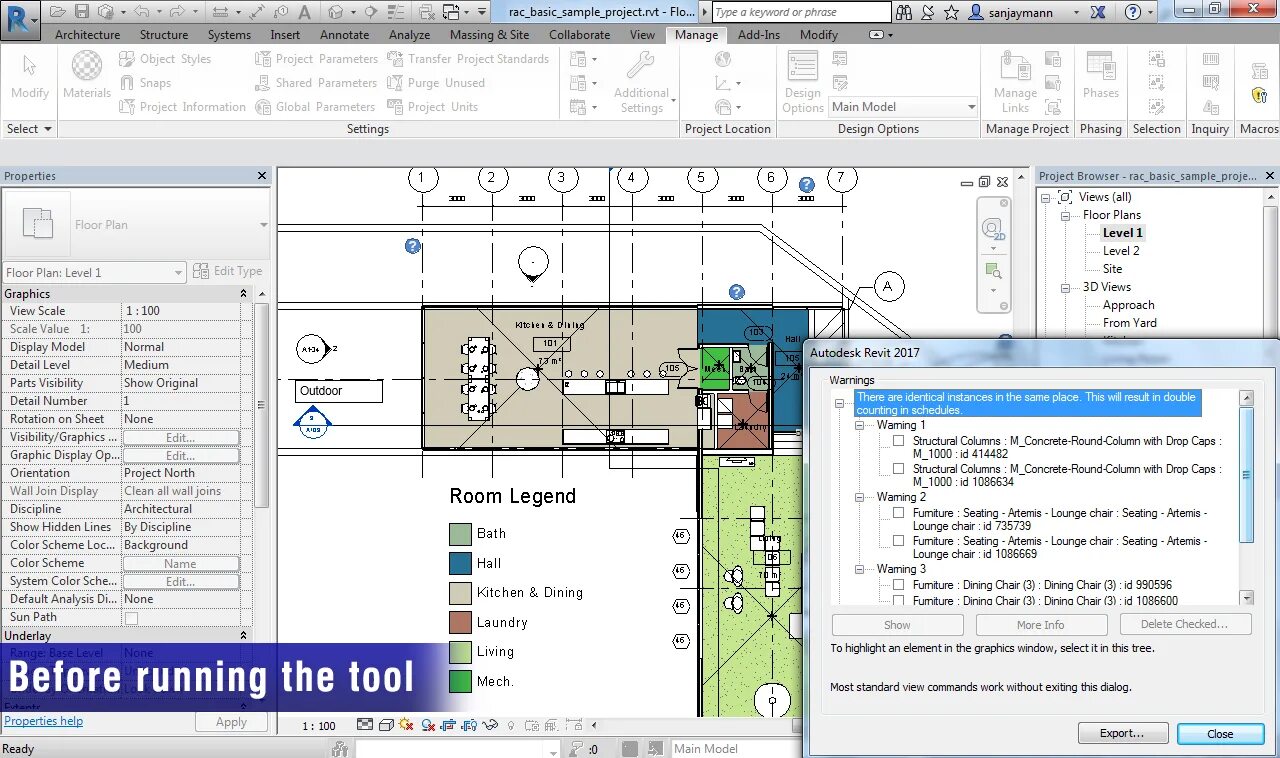Image resolution: width=1280 pixels, height=758 pixels.
Task: Click the Color Scheme Name button
Action: [181, 563]
